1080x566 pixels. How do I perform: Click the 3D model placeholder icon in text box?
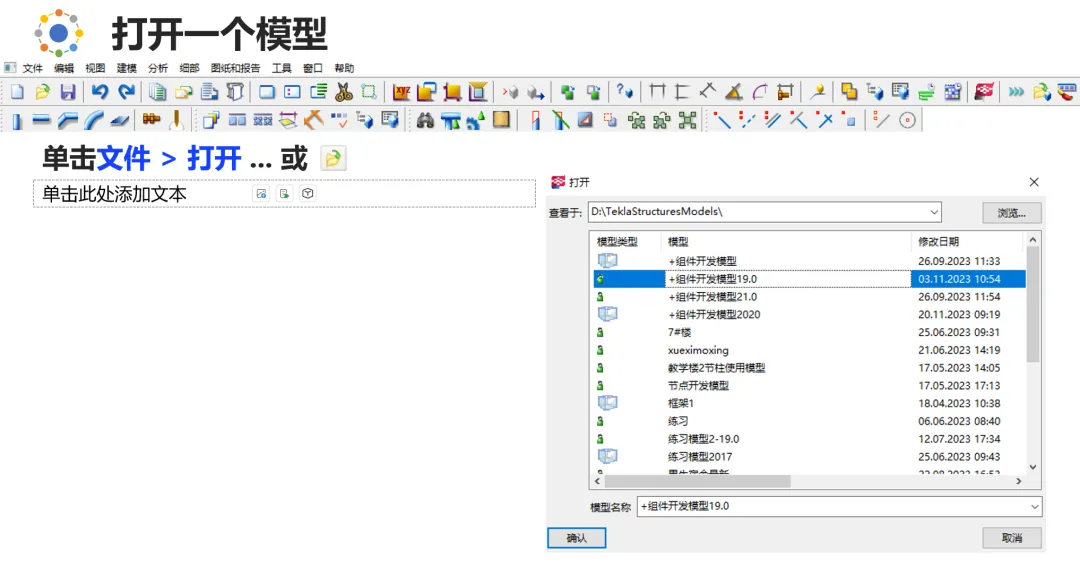coord(308,193)
